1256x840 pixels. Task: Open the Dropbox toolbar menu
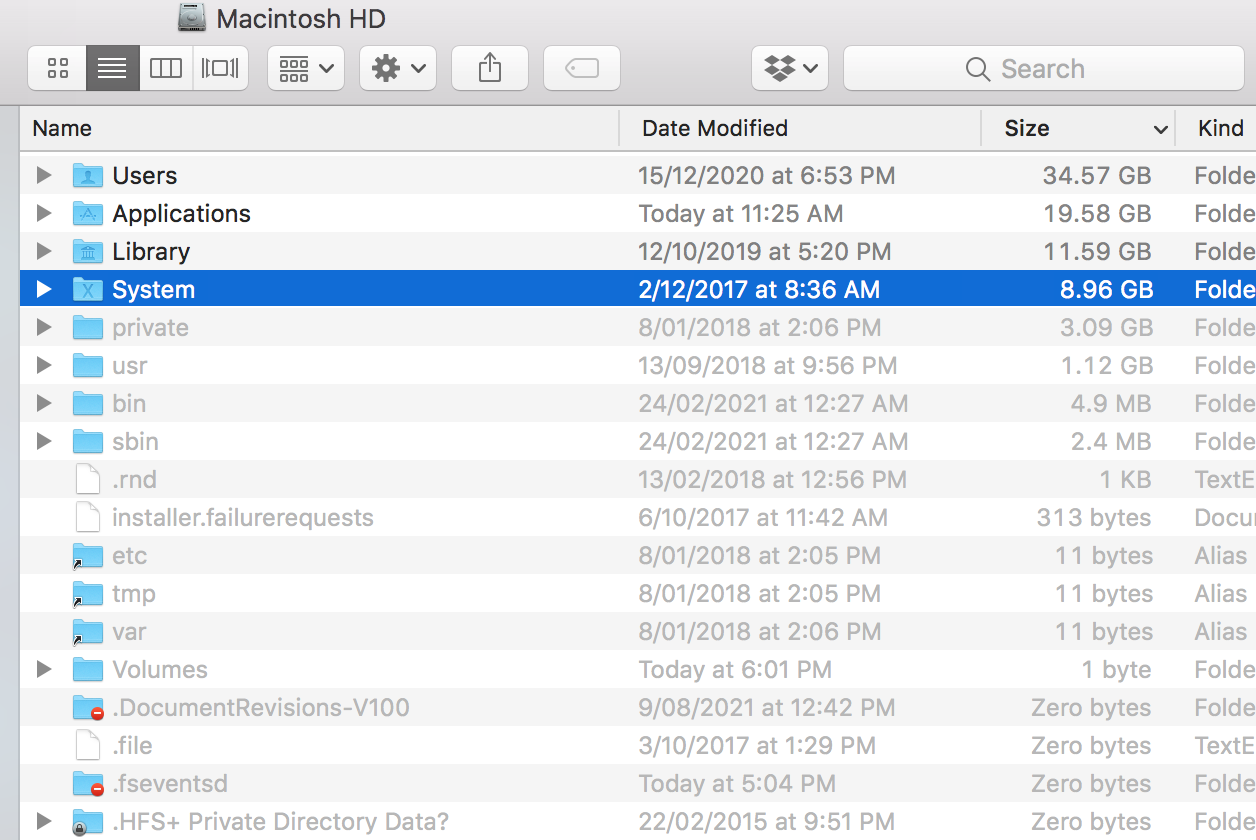[790, 69]
